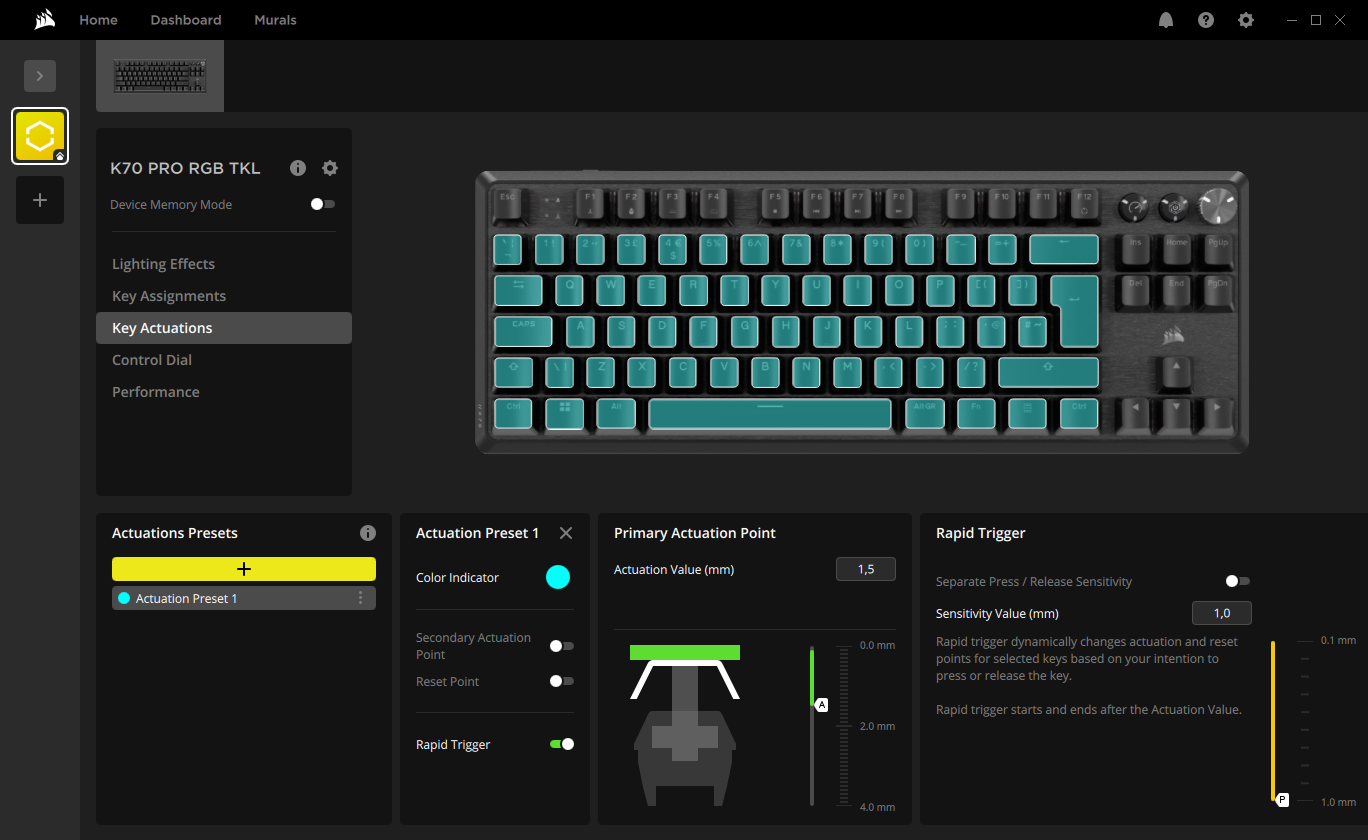Image resolution: width=1368 pixels, height=840 pixels.
Task: Show K70 PRO RGB TKL device info
Action: click(x=298, y=168)
